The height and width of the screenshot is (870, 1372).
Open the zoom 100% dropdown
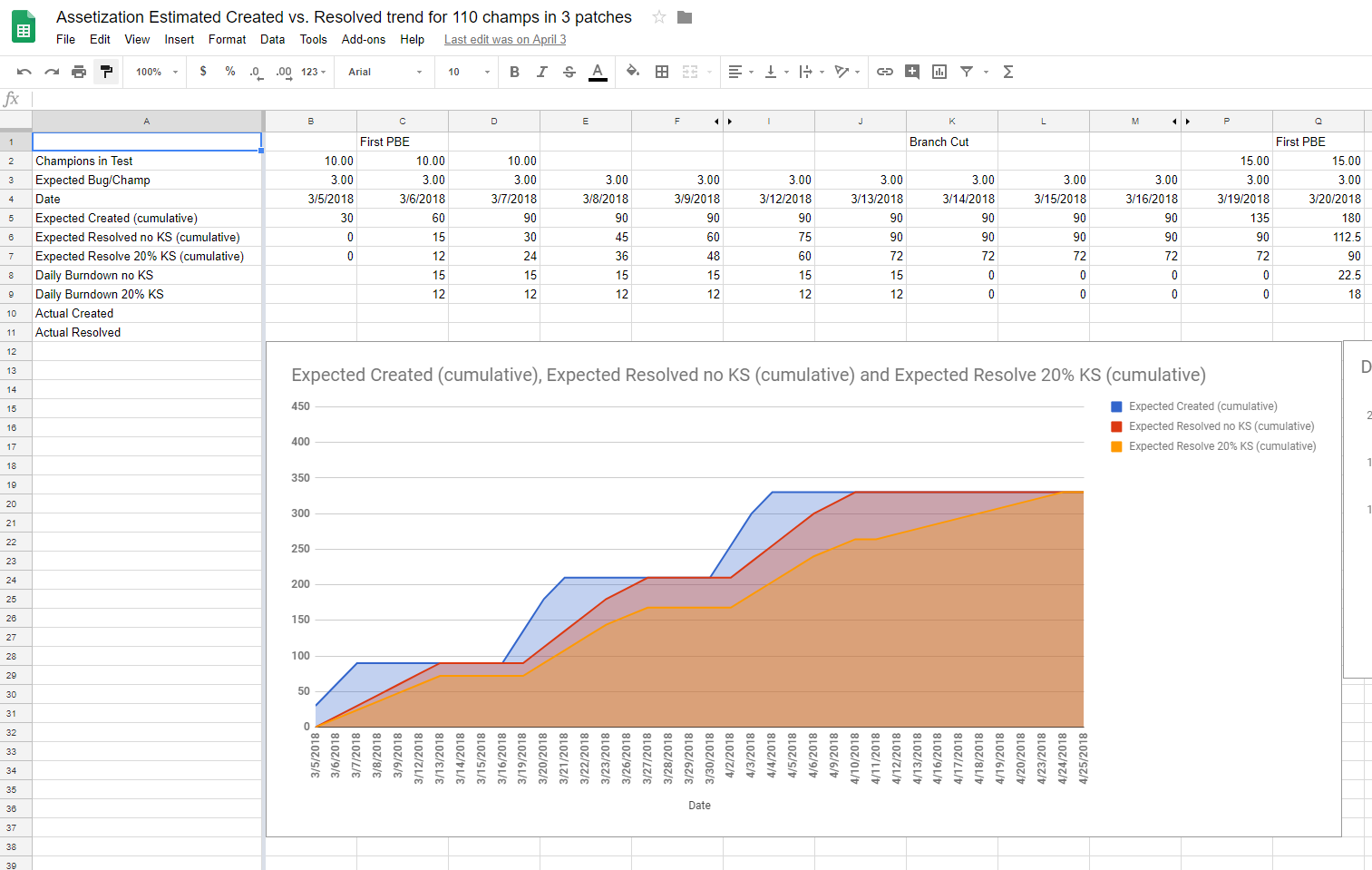(156, 72)
